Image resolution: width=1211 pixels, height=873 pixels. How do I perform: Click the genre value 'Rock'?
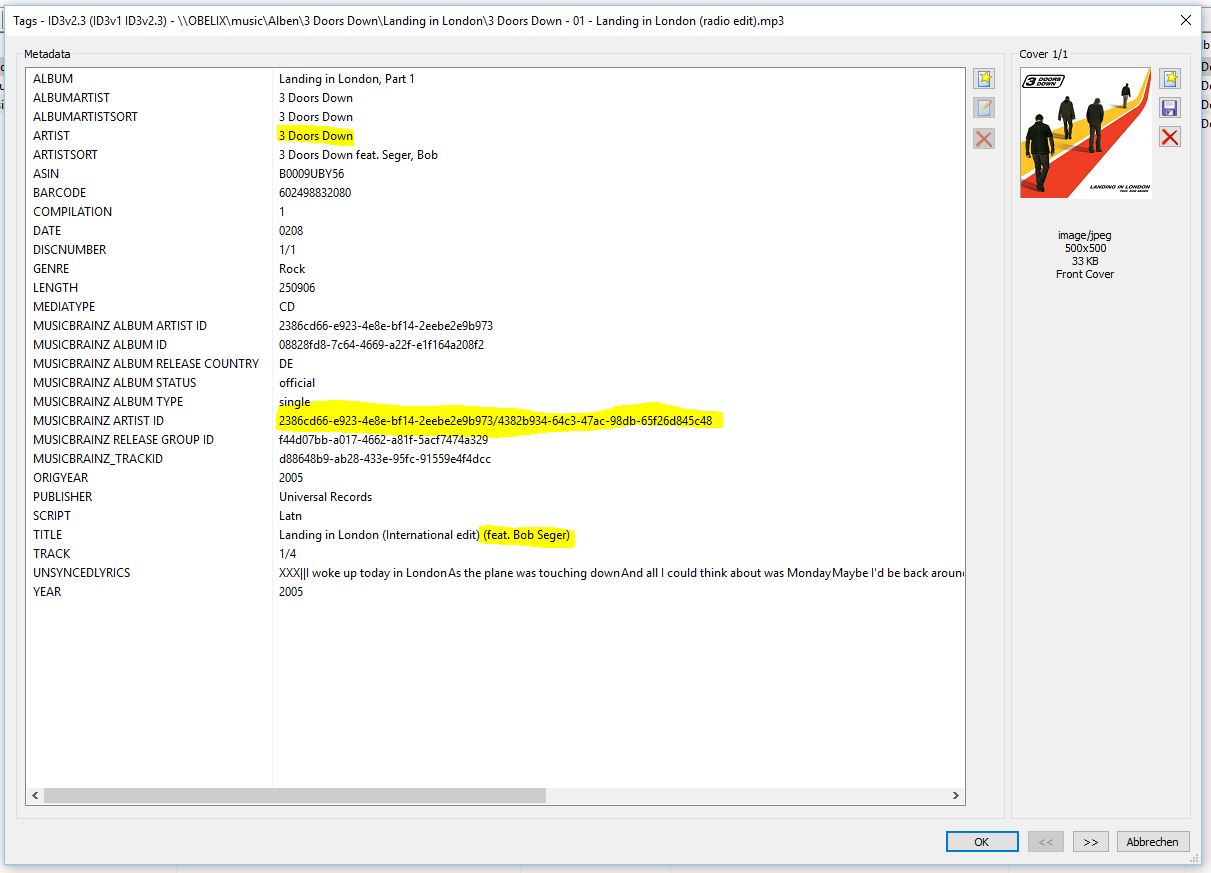coord(292,269)
